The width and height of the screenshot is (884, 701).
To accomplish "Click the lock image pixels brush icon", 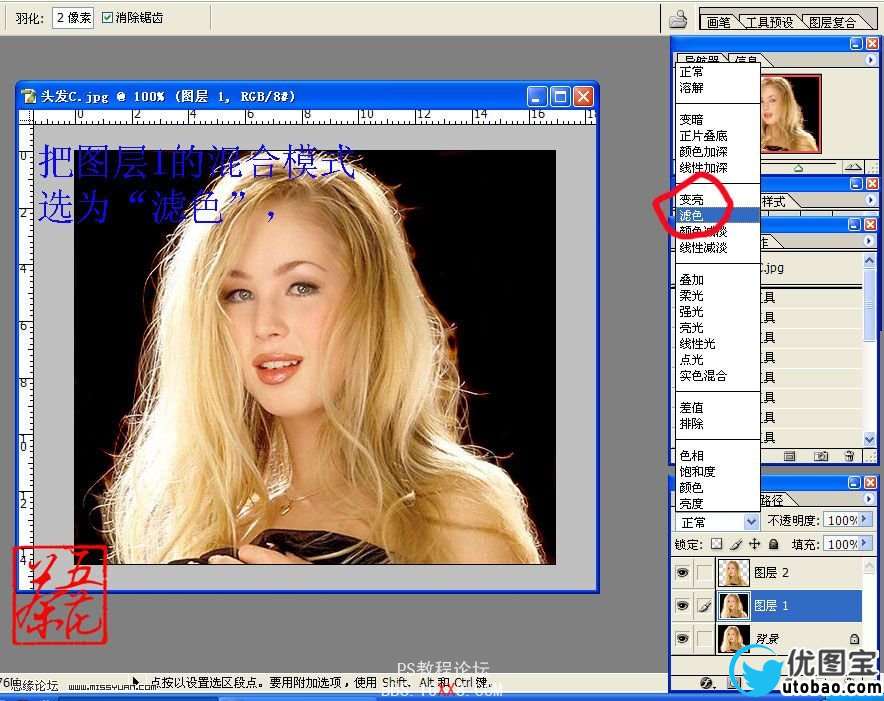I will (x=736, y=544).
